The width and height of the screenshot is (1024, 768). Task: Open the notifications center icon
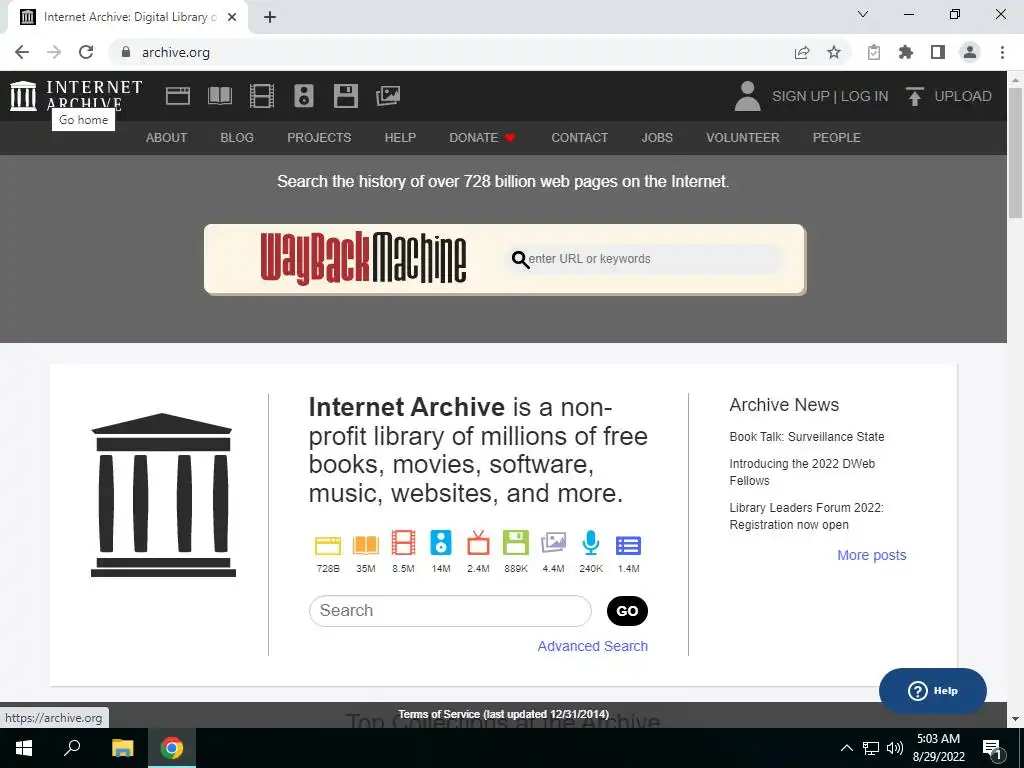[x=991, y=749]
